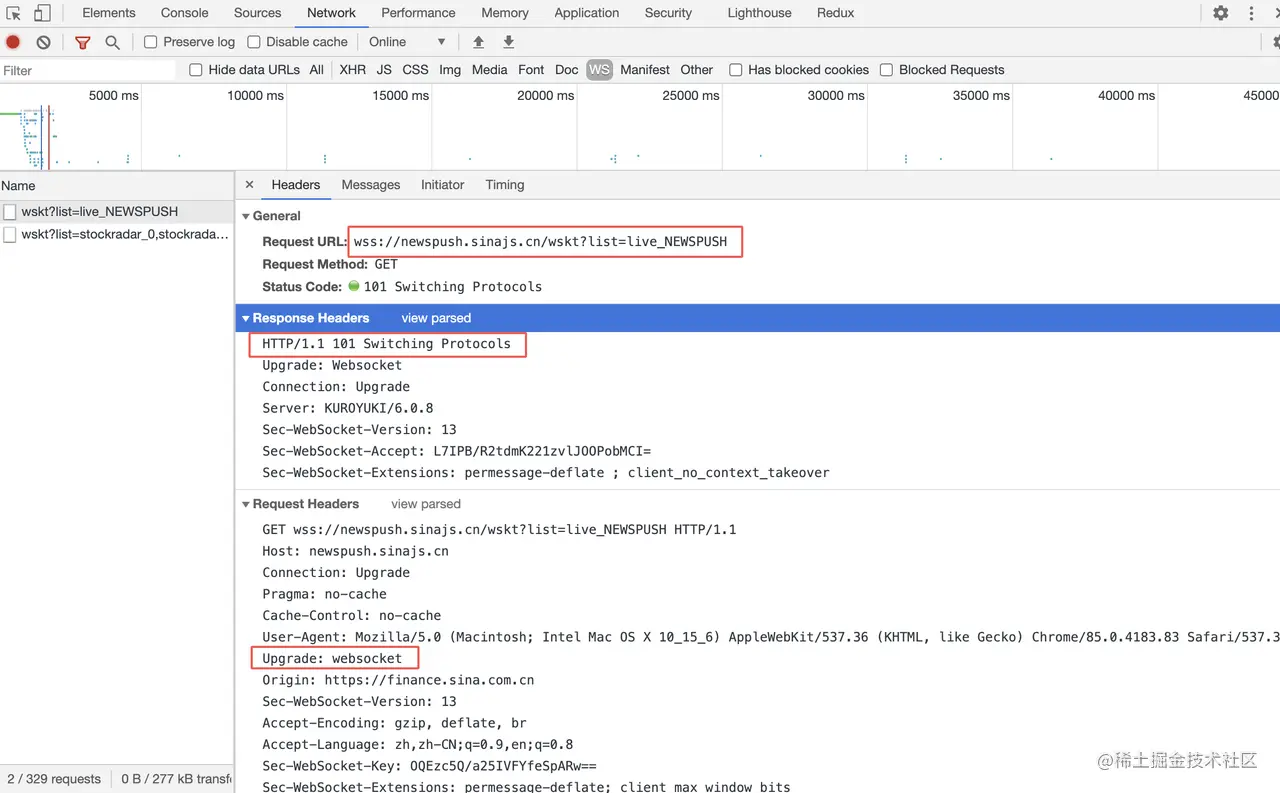Check Hide data URLs checkbox
Screen dimensions: 1280x793
(x=196, y=70)
